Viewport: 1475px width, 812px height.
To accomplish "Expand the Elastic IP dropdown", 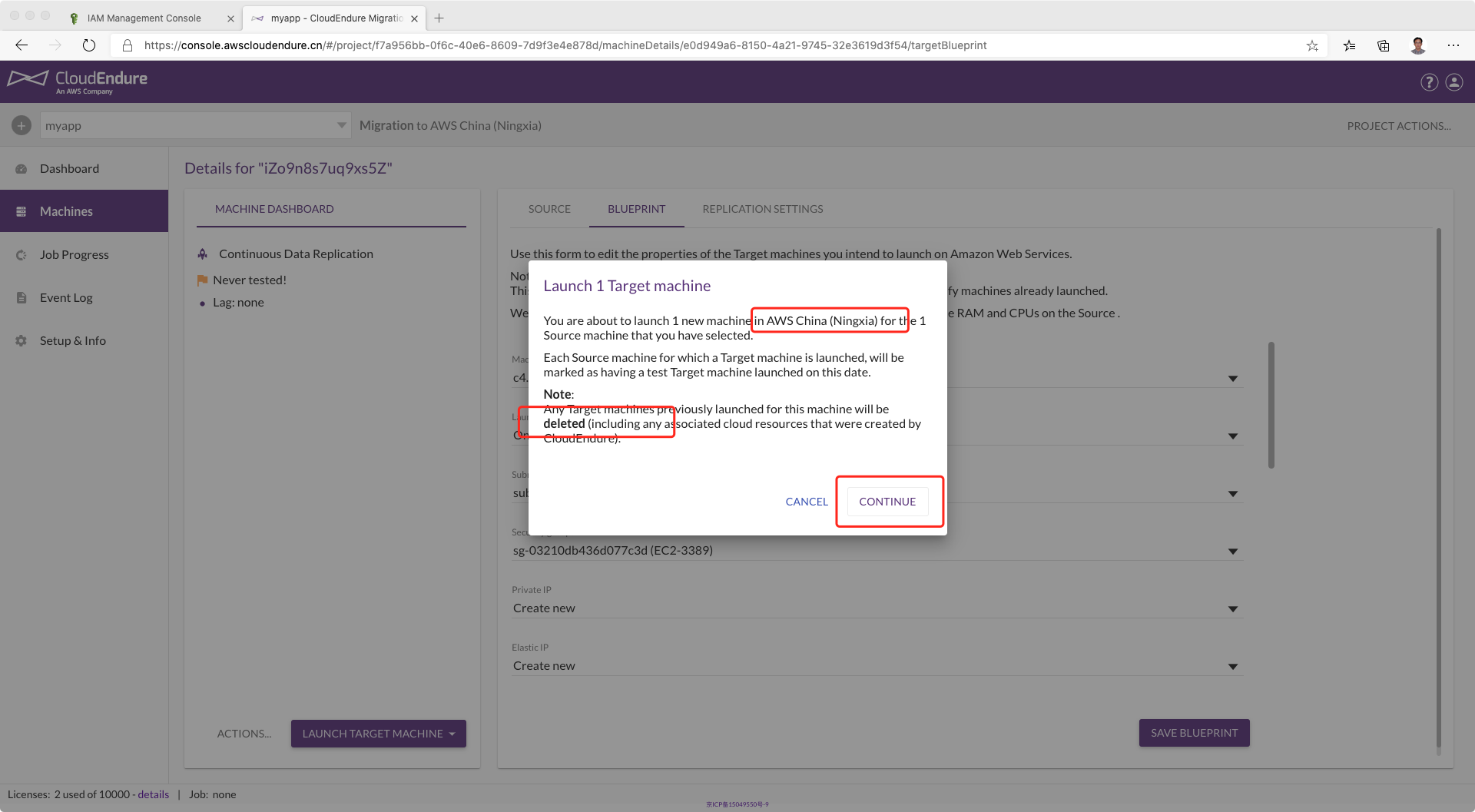I will 1232,666.
